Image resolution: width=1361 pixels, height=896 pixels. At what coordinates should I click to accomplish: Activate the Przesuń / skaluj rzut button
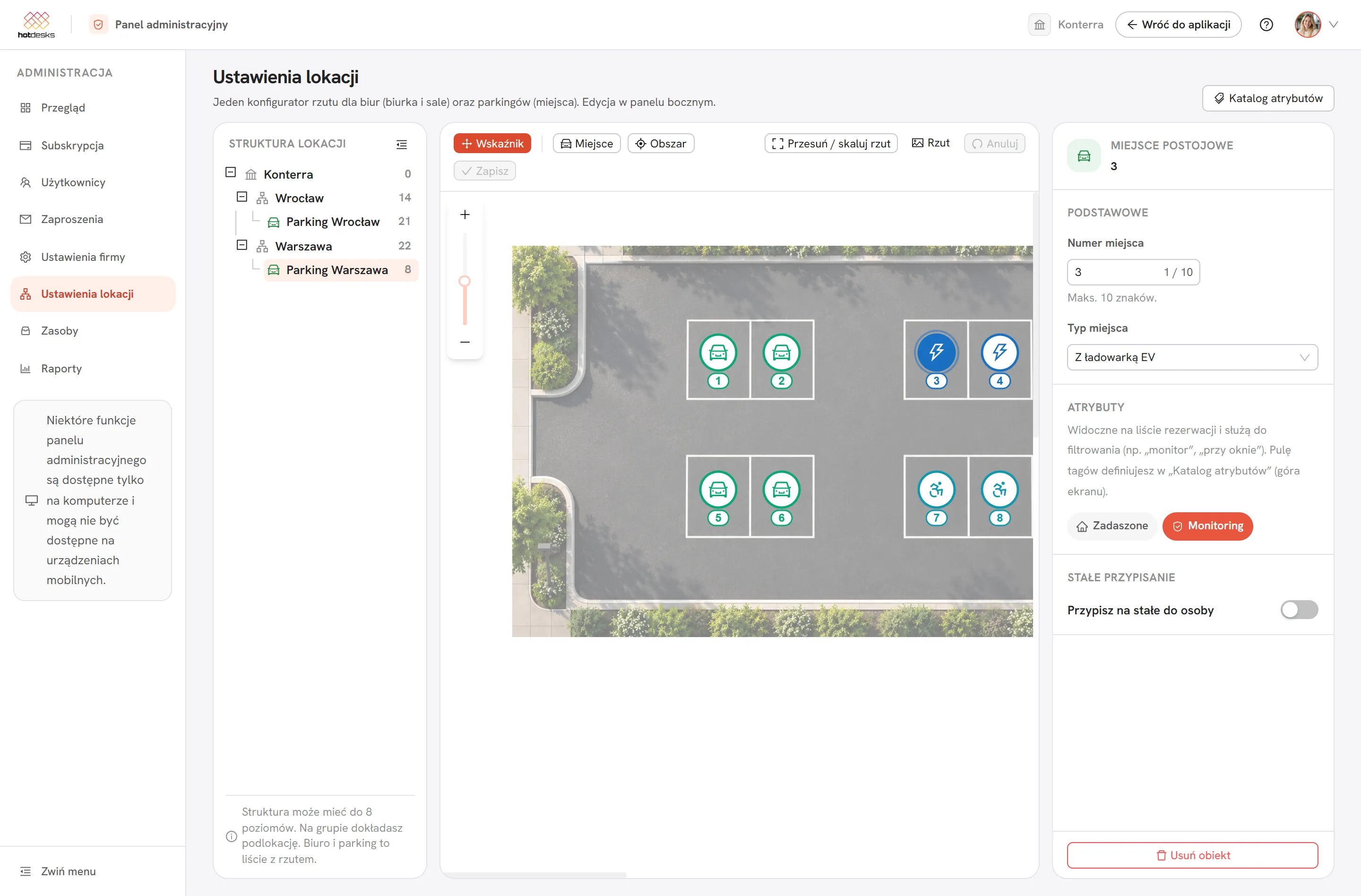pos(830,144)
